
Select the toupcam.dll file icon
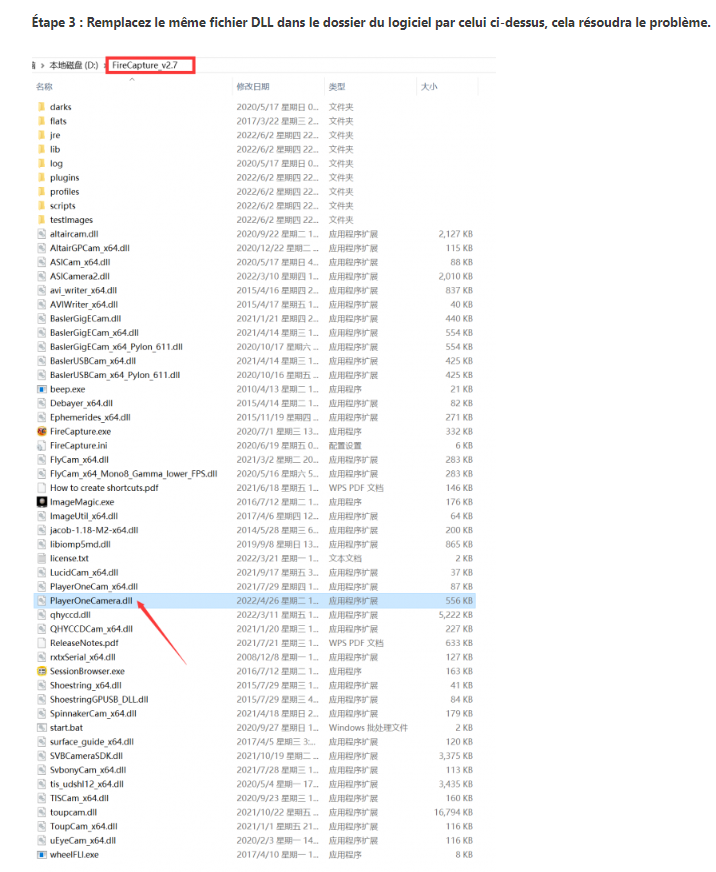point(42,812)
